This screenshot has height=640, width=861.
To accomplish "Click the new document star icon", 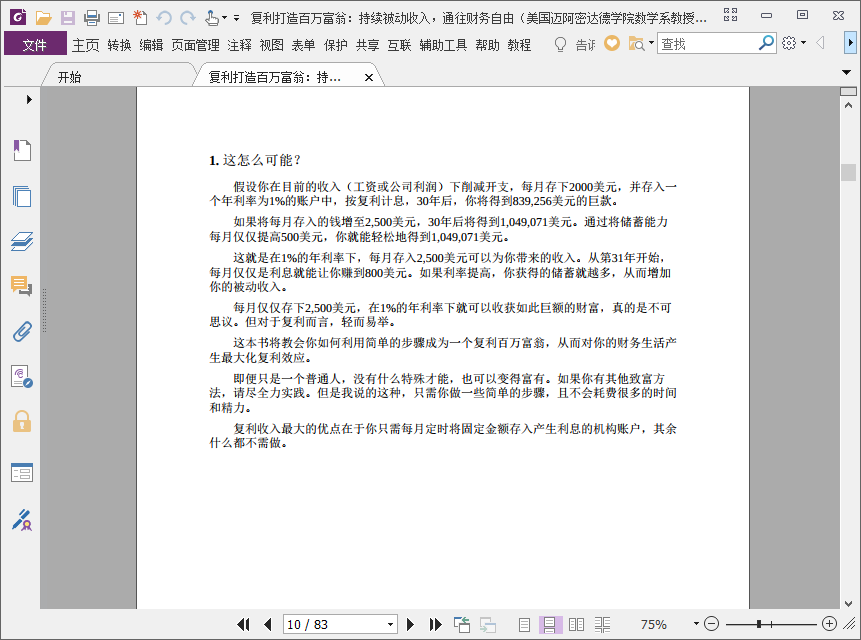I will click(x=140, y=18).
